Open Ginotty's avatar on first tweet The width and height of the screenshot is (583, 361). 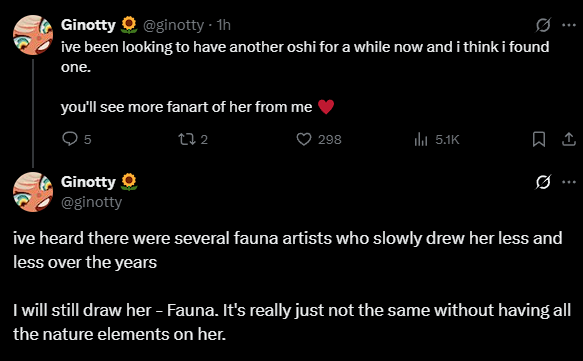pyautogui.click(x=33, y=35)
